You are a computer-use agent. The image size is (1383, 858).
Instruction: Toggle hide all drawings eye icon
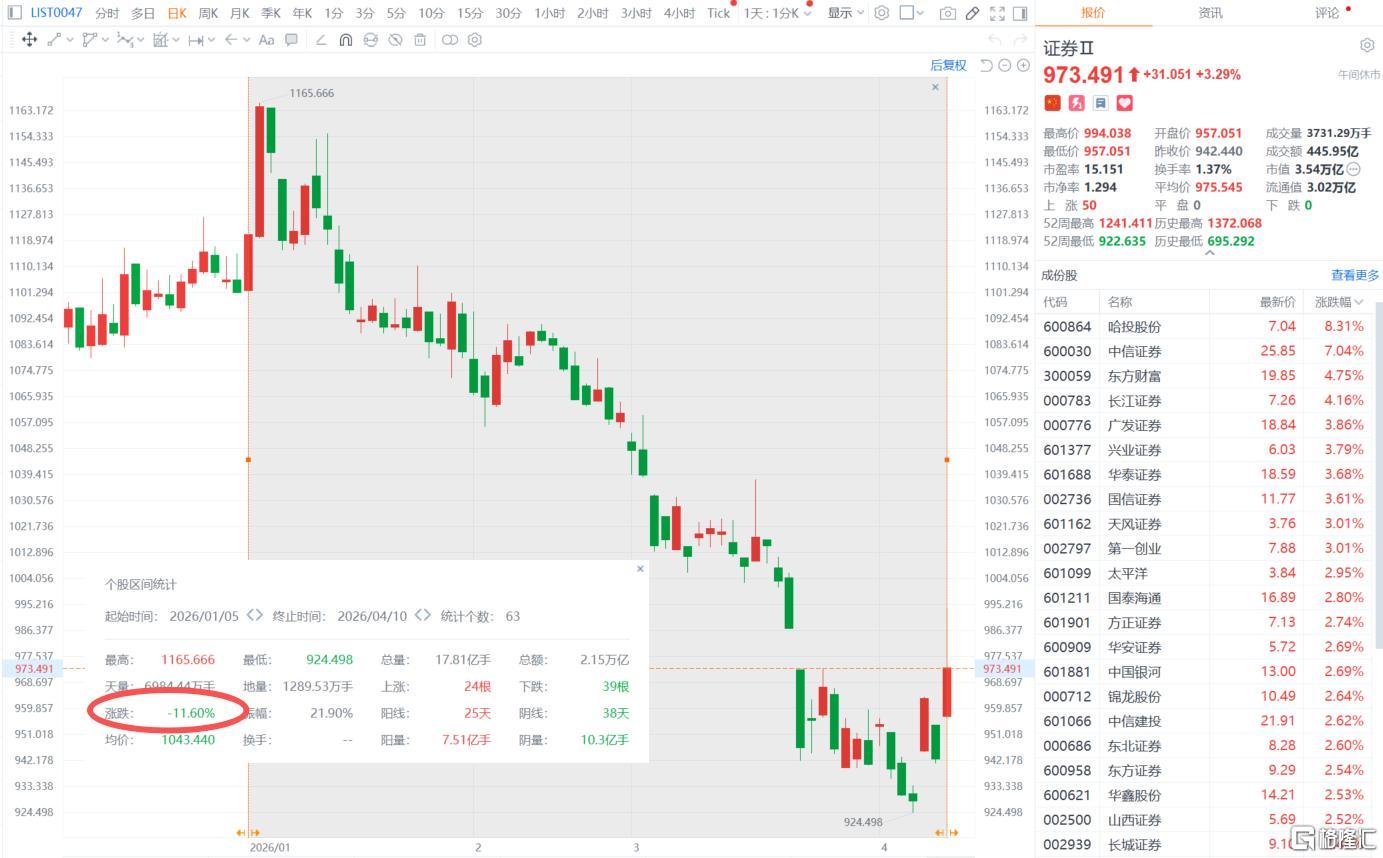point(395,40)
